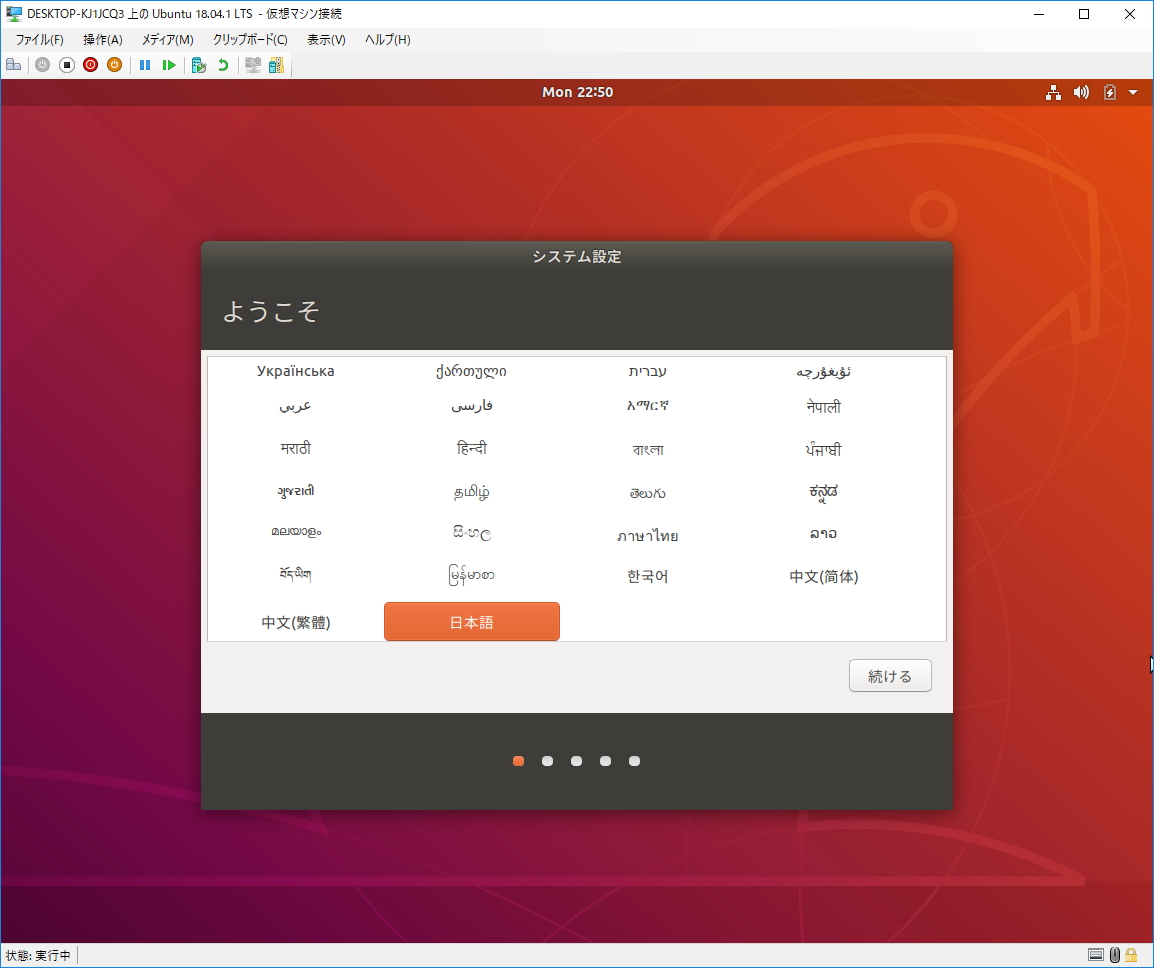Image resolution: width=1154 pixels, height=968 pixels.
Task: Pause the virtual machine with the blue icon
Action: click(x=145, y=65)
